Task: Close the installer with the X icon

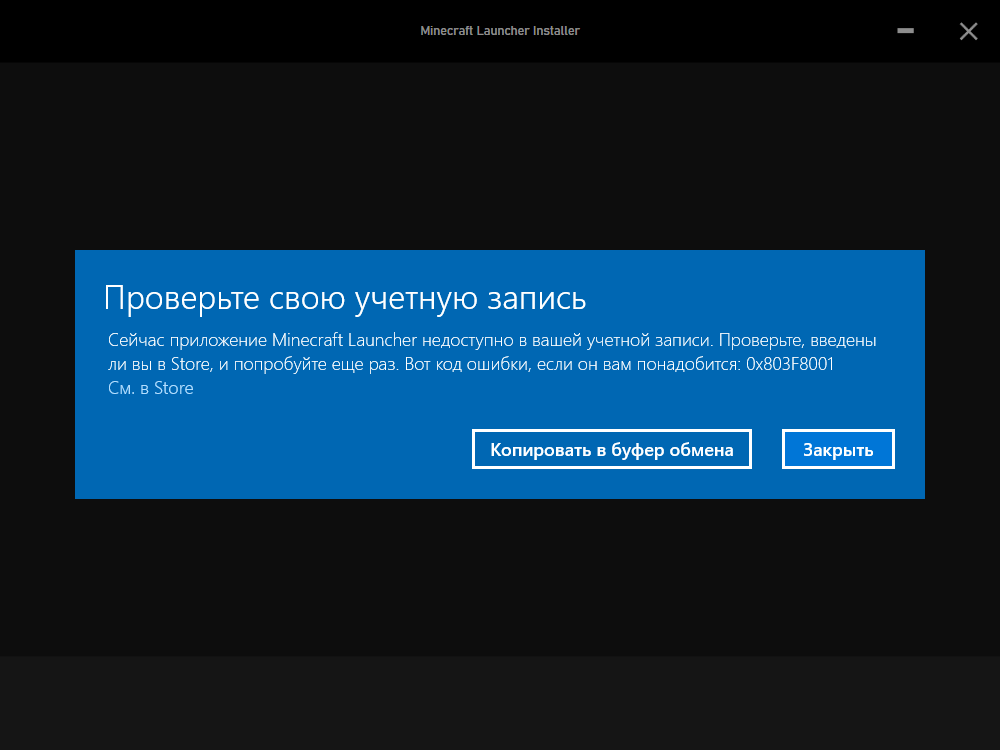Action: click(x=968, y=31)
